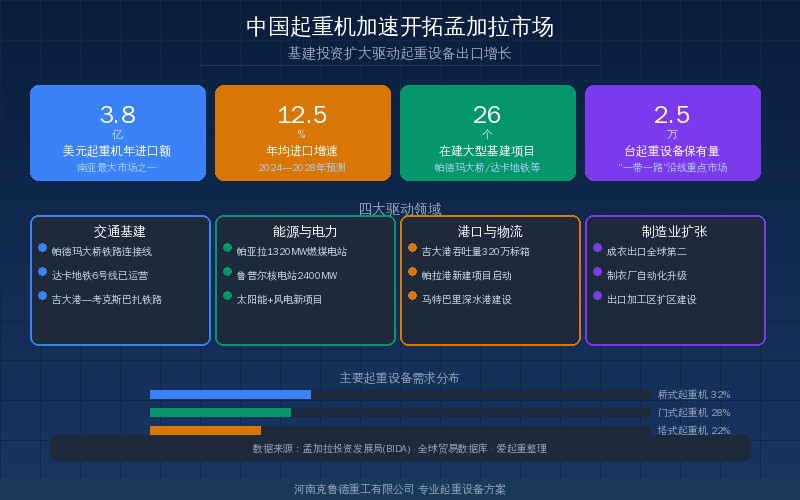Click the note 南亚最大市场之一
800x500 pixels.
click(117, 167)
